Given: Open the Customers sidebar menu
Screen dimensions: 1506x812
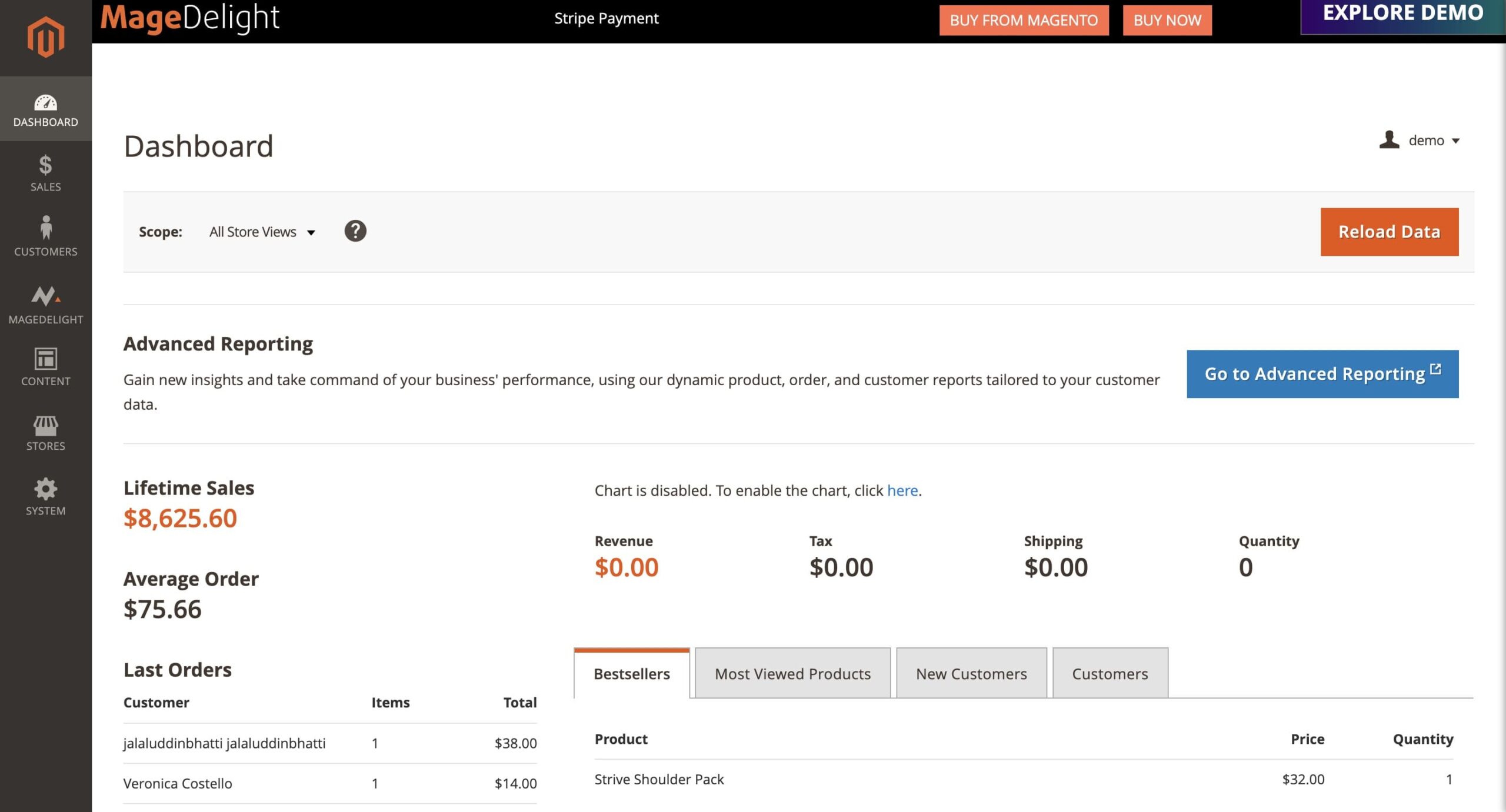Looking at the screenshot, I should tap(45, 236).
